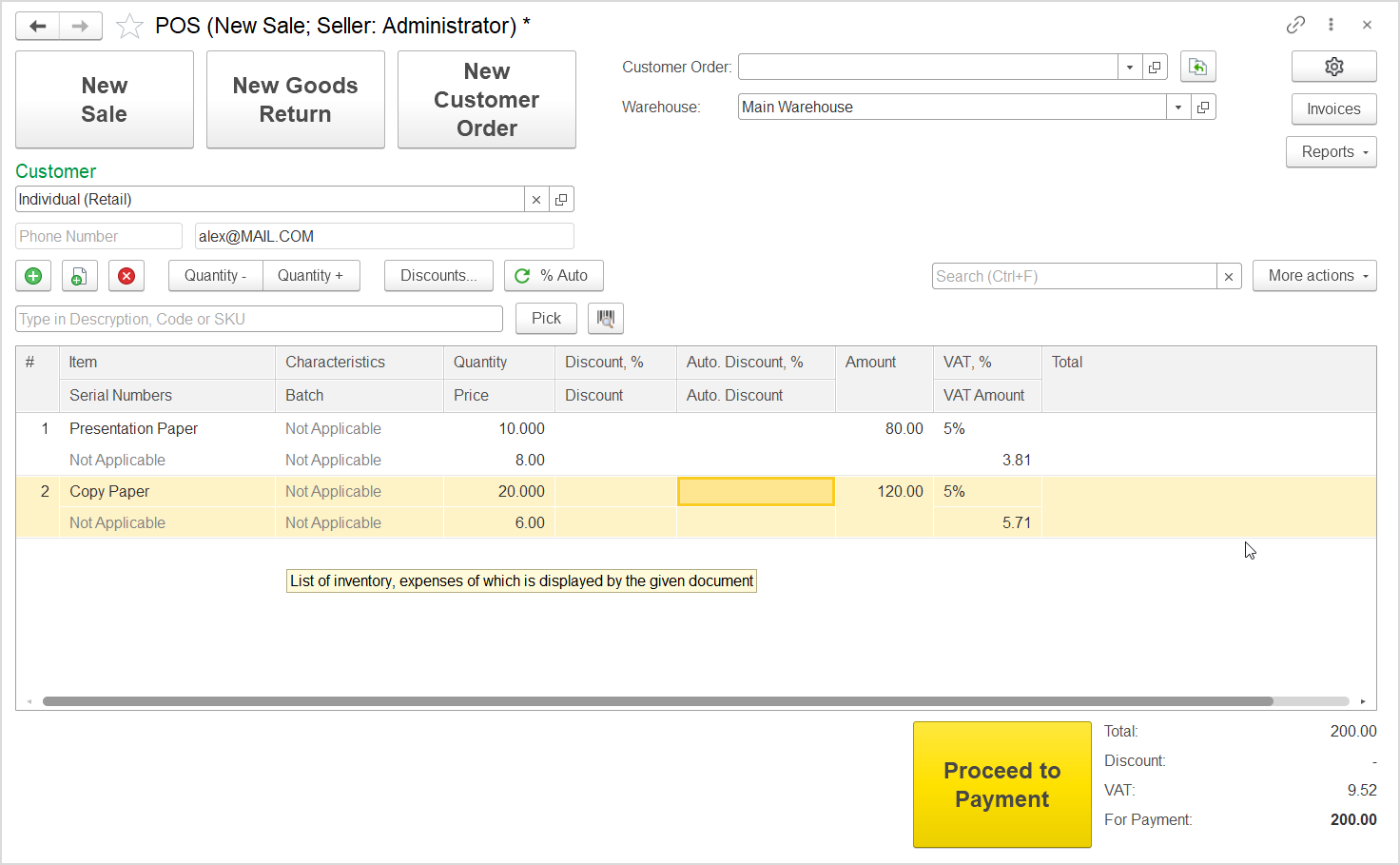
Task: Create a New Customer Order
Action: click(x=487, y=100)
